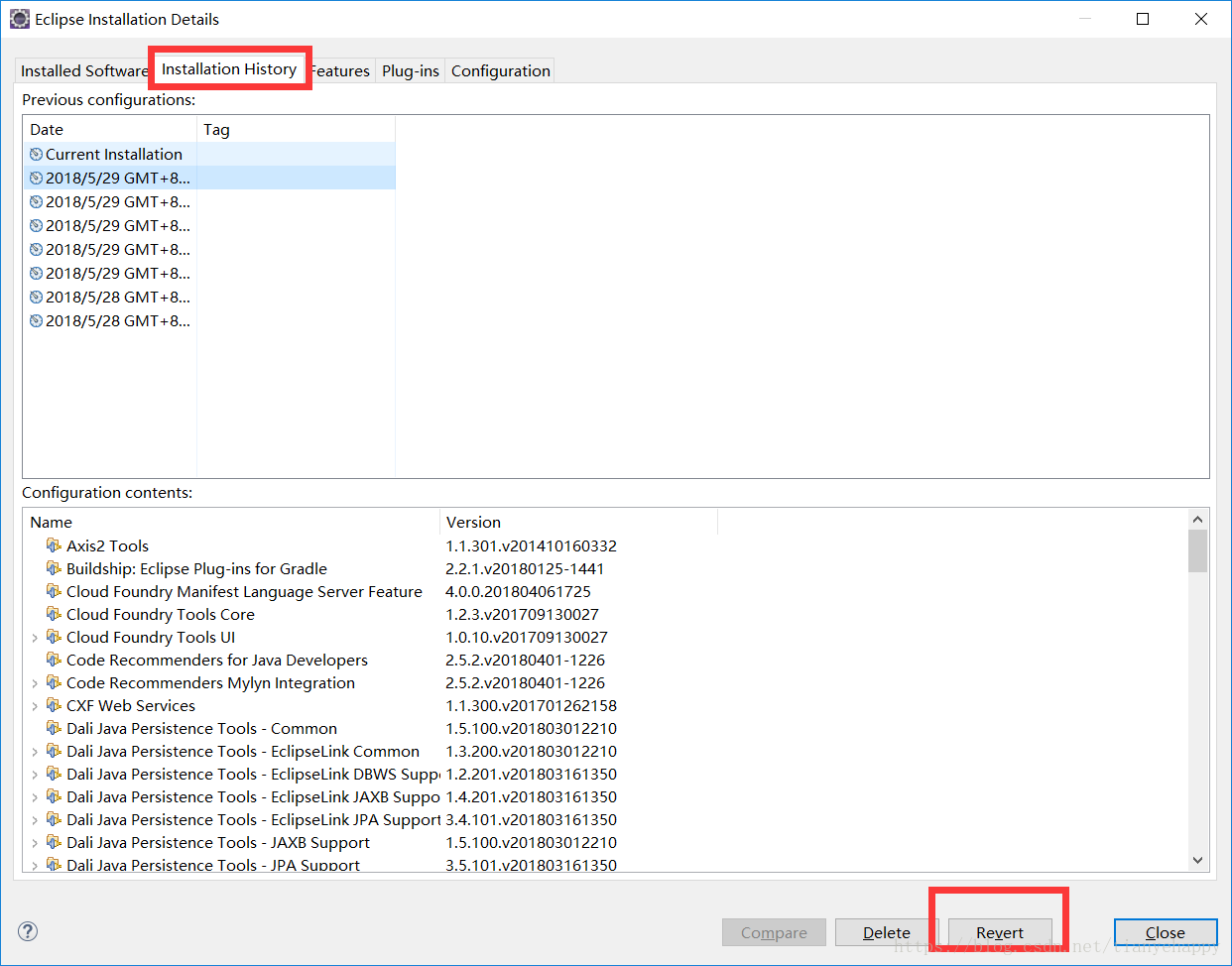
Task: Click the Eclipse icon in the title bar
Action: (19, 19)
